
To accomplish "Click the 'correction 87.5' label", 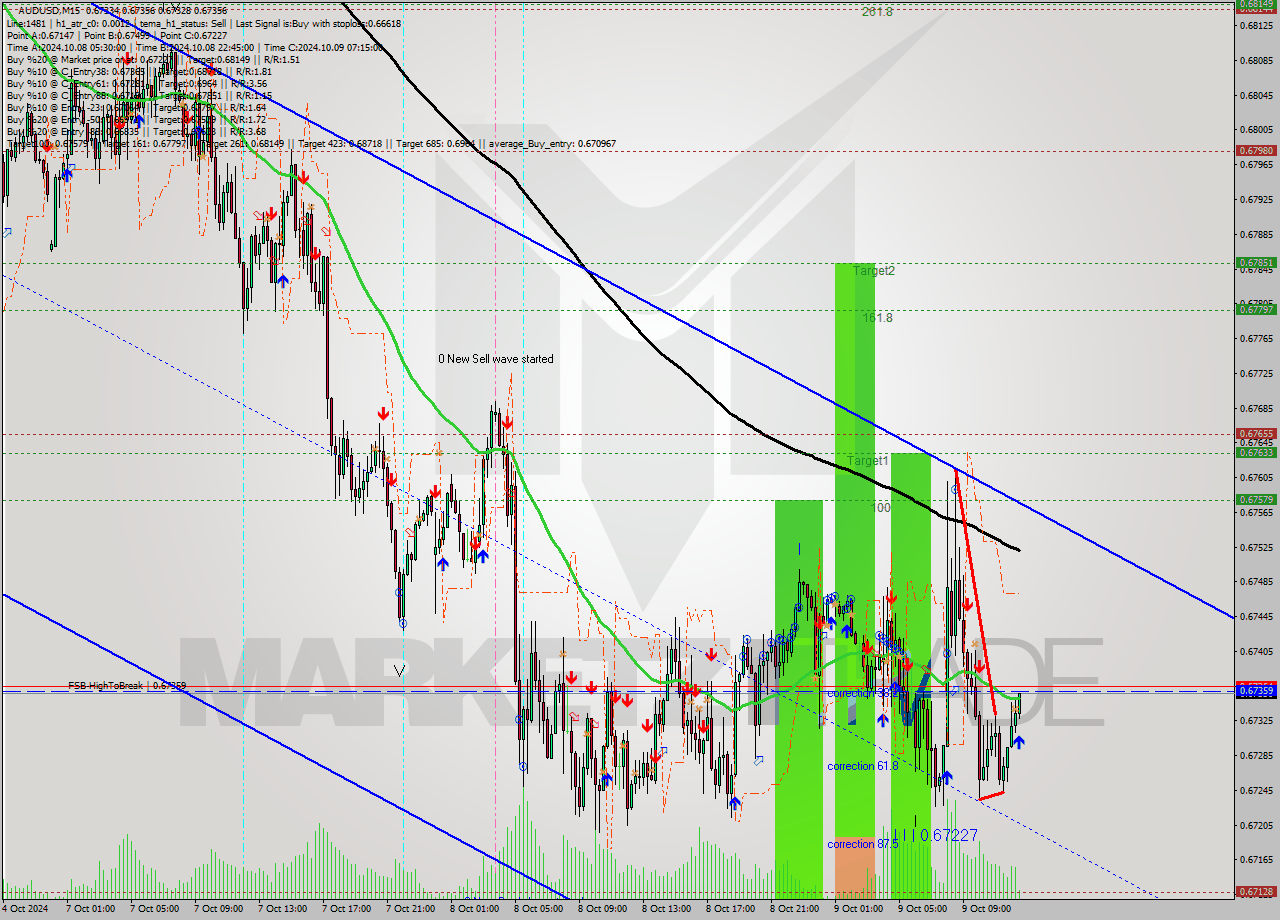I will (862, 844).
